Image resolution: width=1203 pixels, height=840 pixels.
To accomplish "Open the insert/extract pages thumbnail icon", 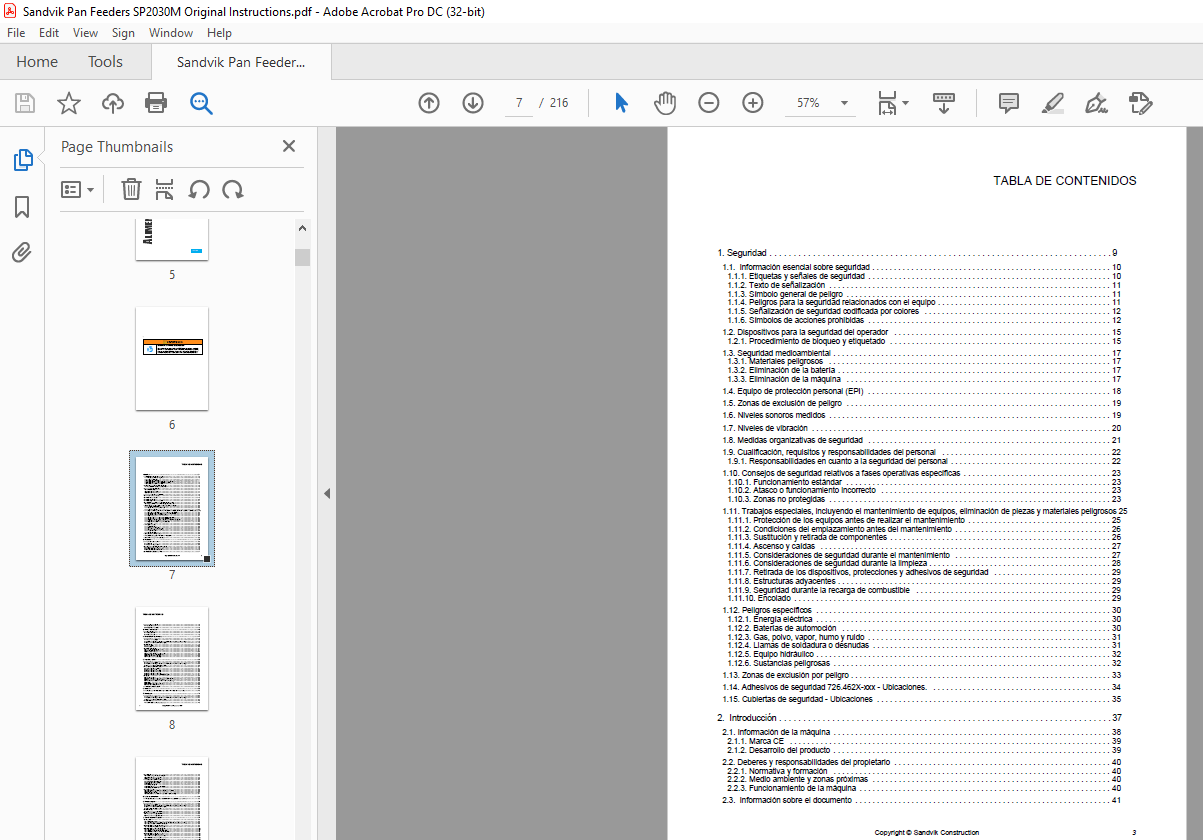I will click(x=165, y=189).
